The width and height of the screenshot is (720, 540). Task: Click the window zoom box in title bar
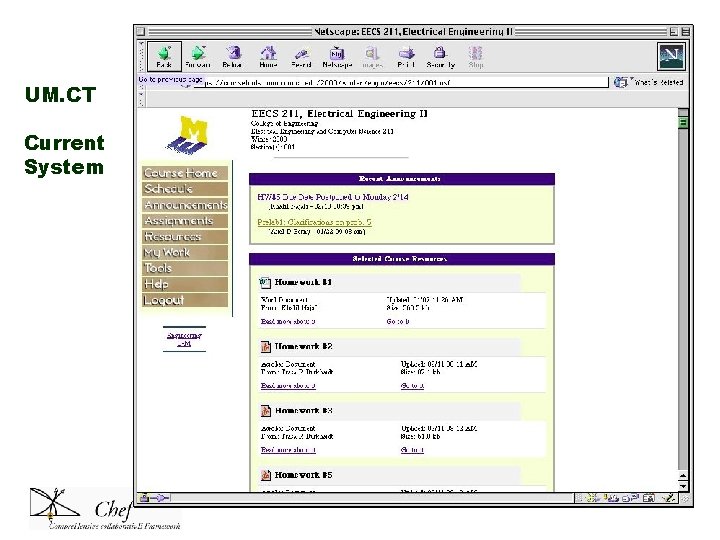673,32
